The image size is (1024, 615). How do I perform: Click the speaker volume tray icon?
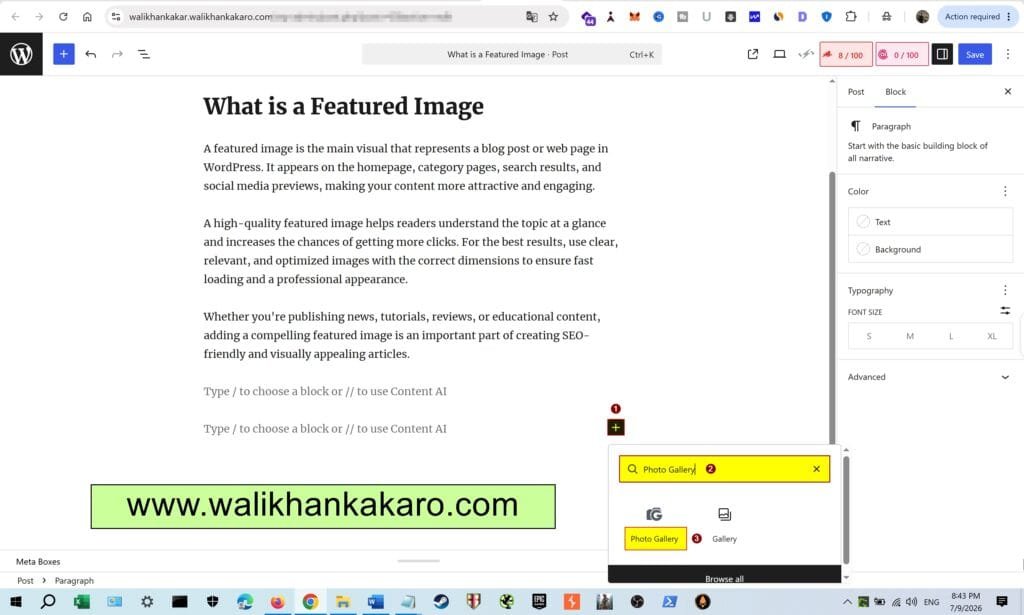pos(911,601)
